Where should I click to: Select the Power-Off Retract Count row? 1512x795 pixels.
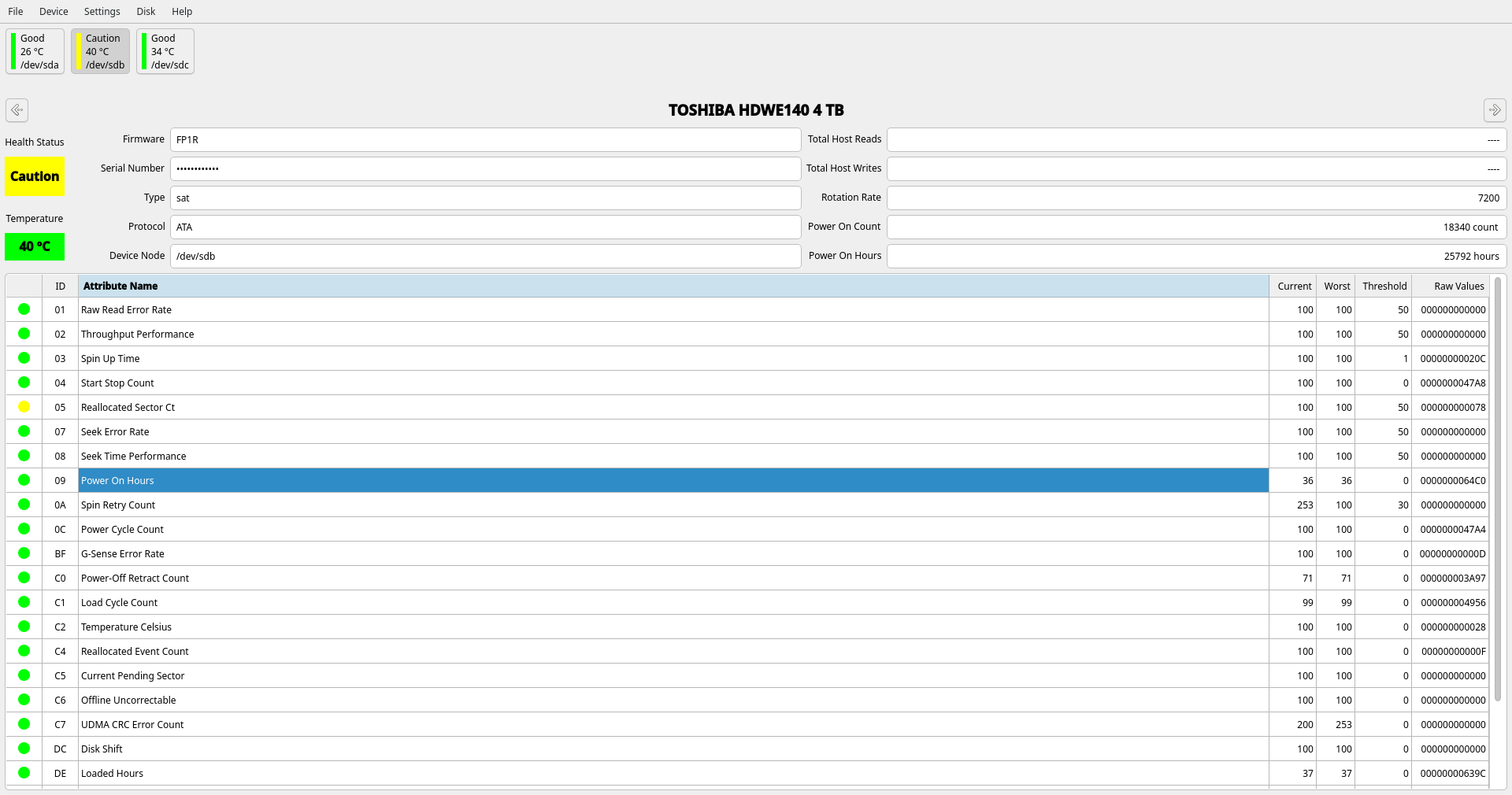[747, 578]
